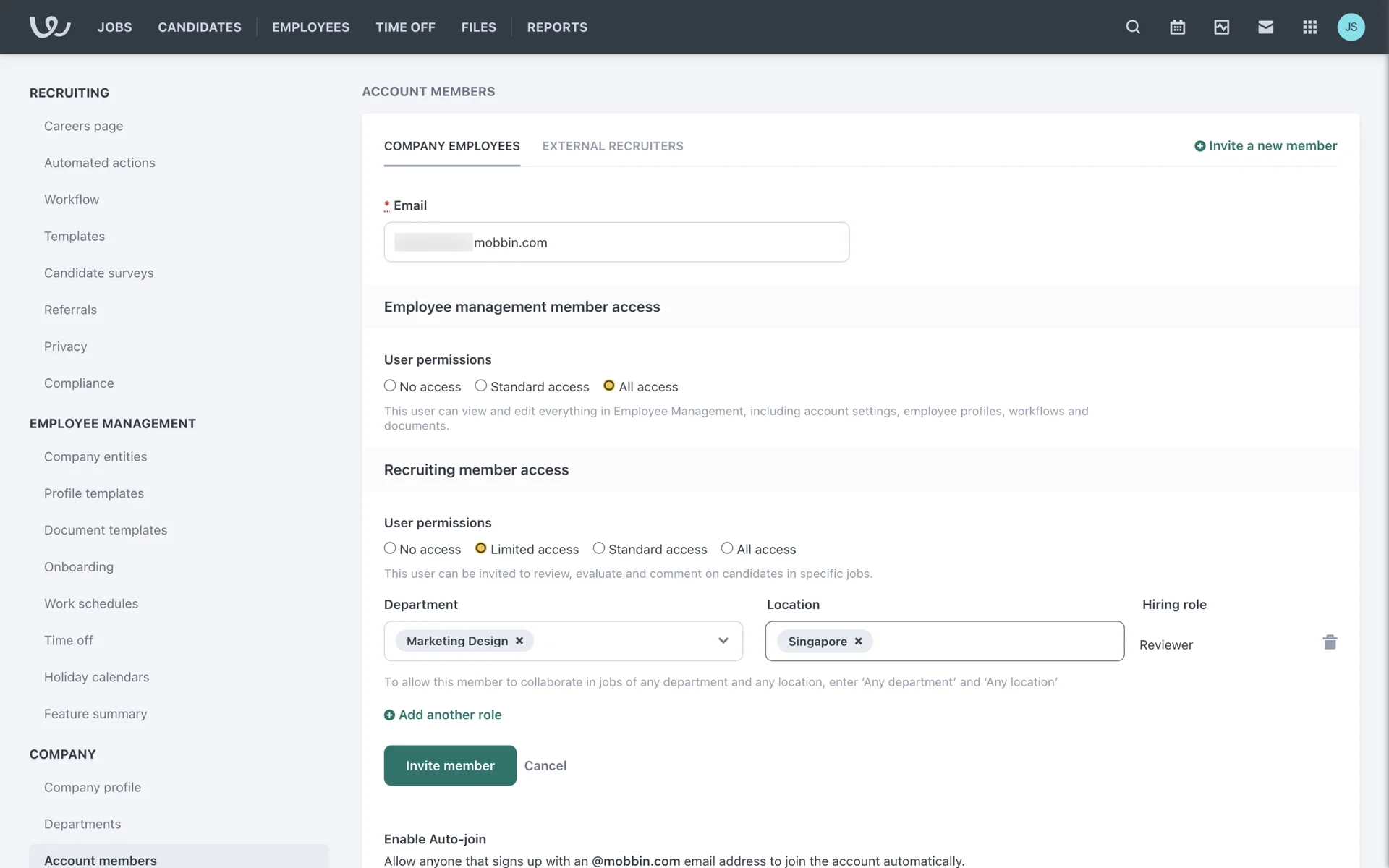Remove the Marketing Design department tag

click(x=519, y=641)
